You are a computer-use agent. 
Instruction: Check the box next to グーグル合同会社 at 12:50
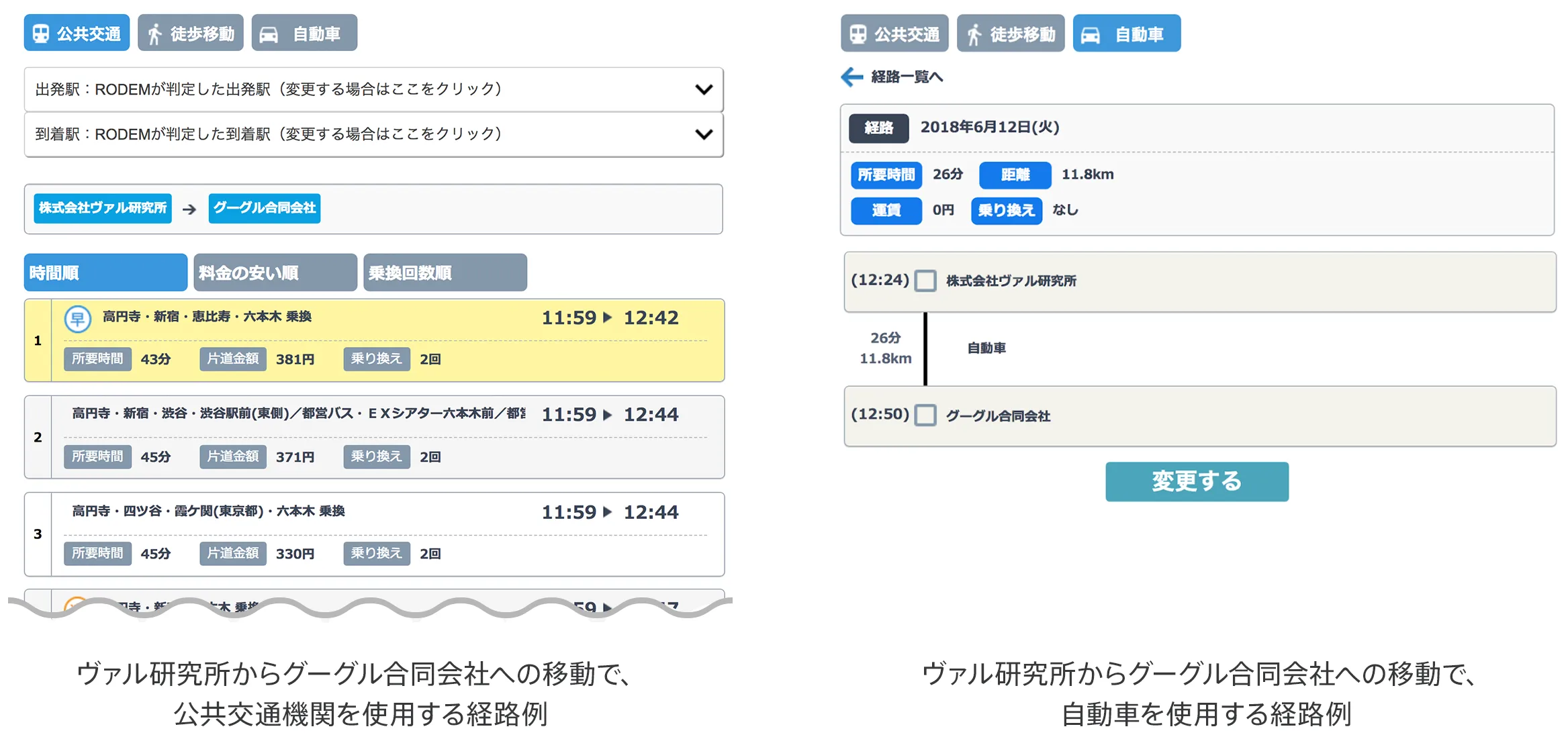coord(925,415)
